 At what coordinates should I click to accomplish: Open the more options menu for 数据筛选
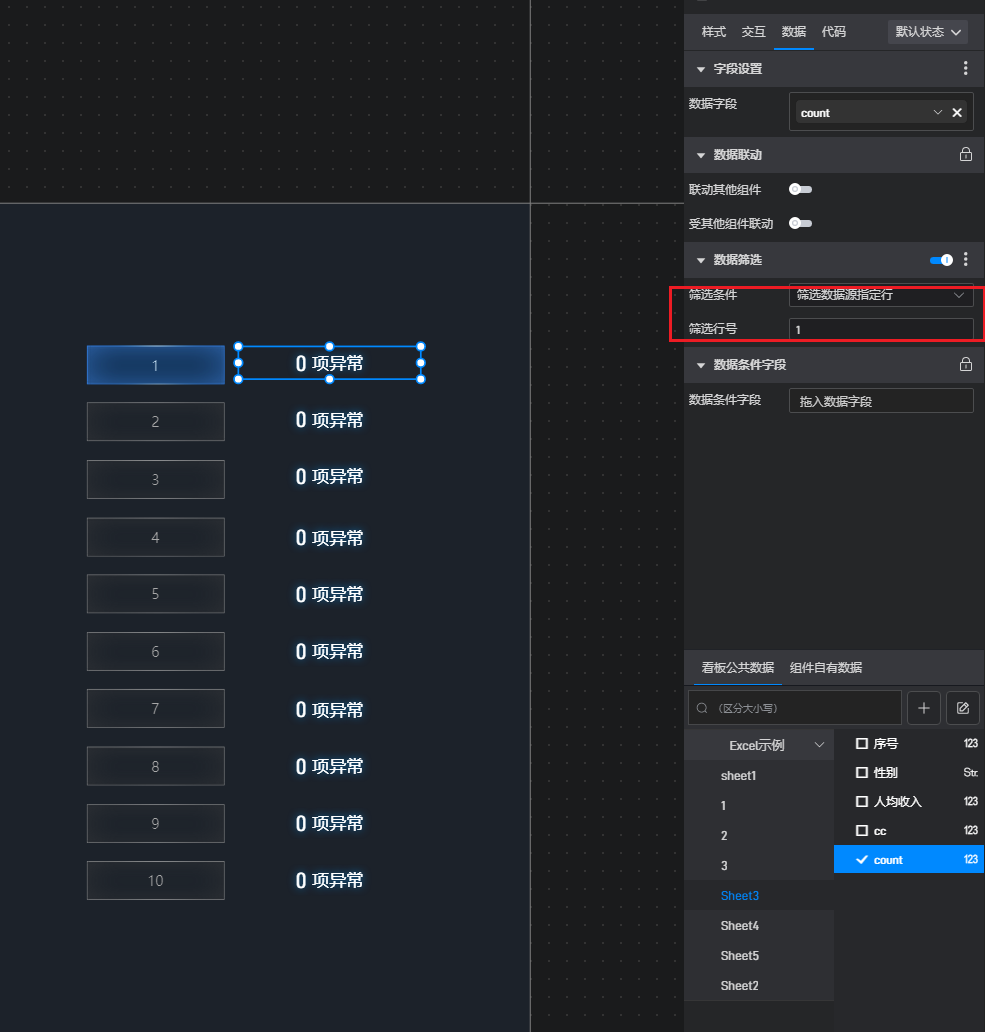point(965,260)
